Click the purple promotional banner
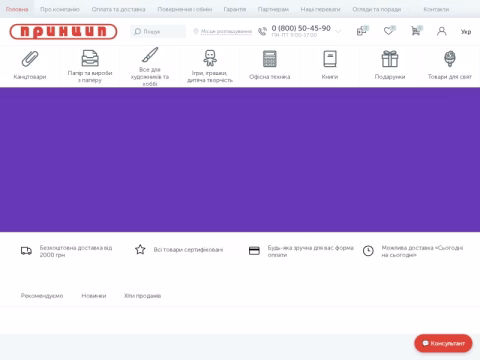This screenshot has height=360, width=480. click(x=240, y=160)
